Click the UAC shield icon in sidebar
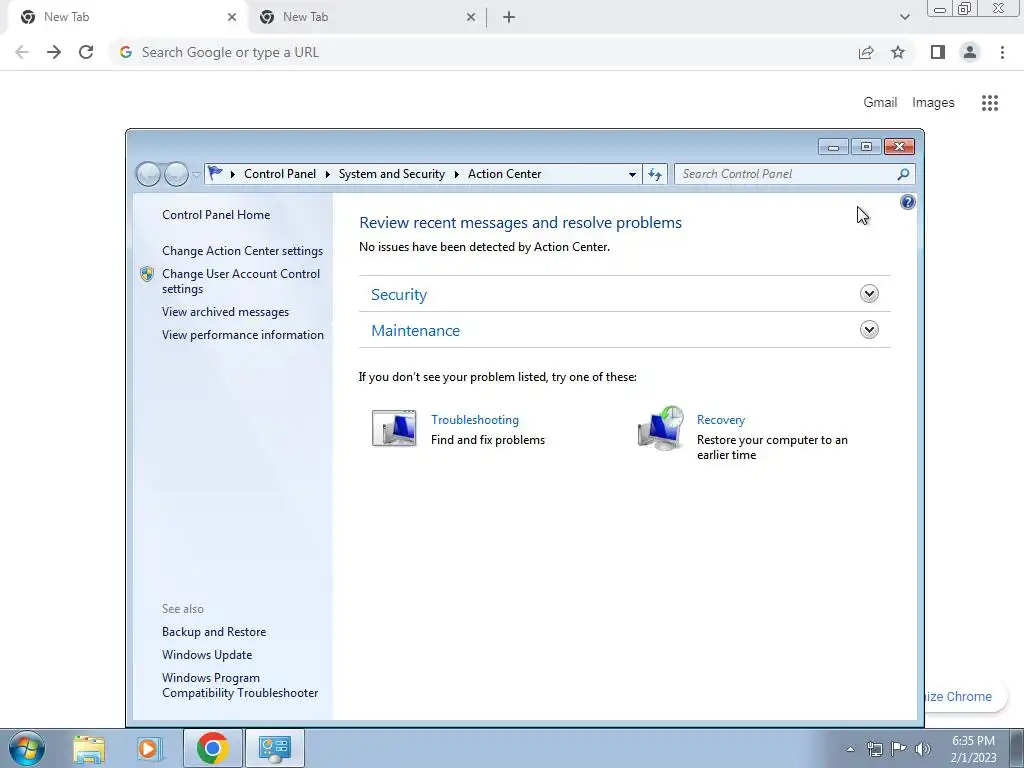This screenshot has height=768, width=1024. [147, 274]
